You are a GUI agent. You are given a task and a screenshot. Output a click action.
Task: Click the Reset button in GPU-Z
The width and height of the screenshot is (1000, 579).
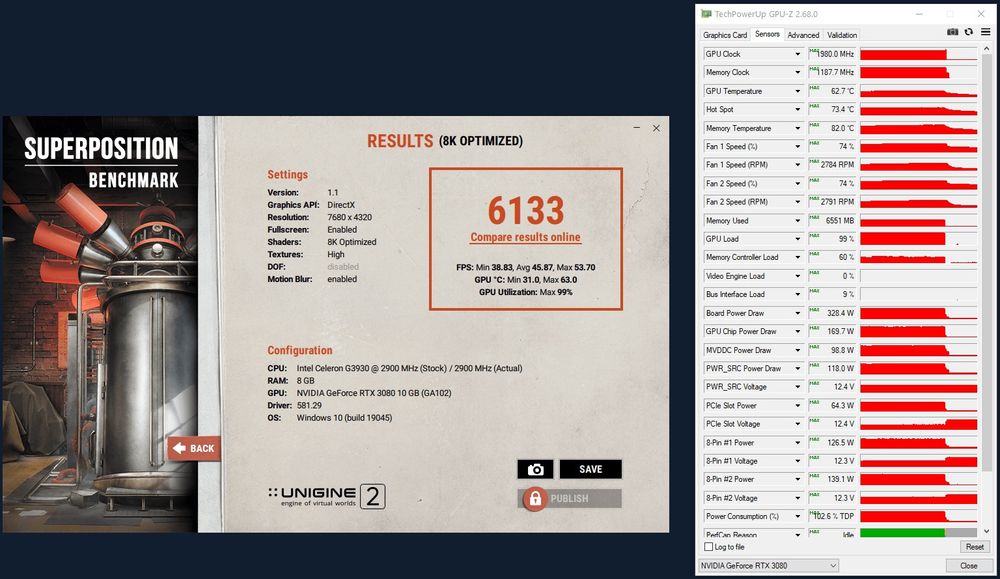pos(974,547)
